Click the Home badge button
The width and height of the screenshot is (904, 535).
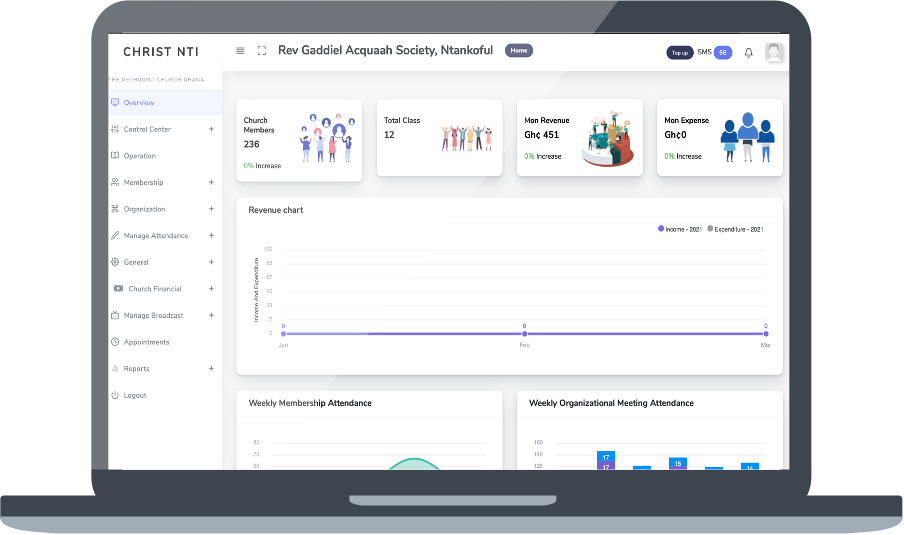518,50
